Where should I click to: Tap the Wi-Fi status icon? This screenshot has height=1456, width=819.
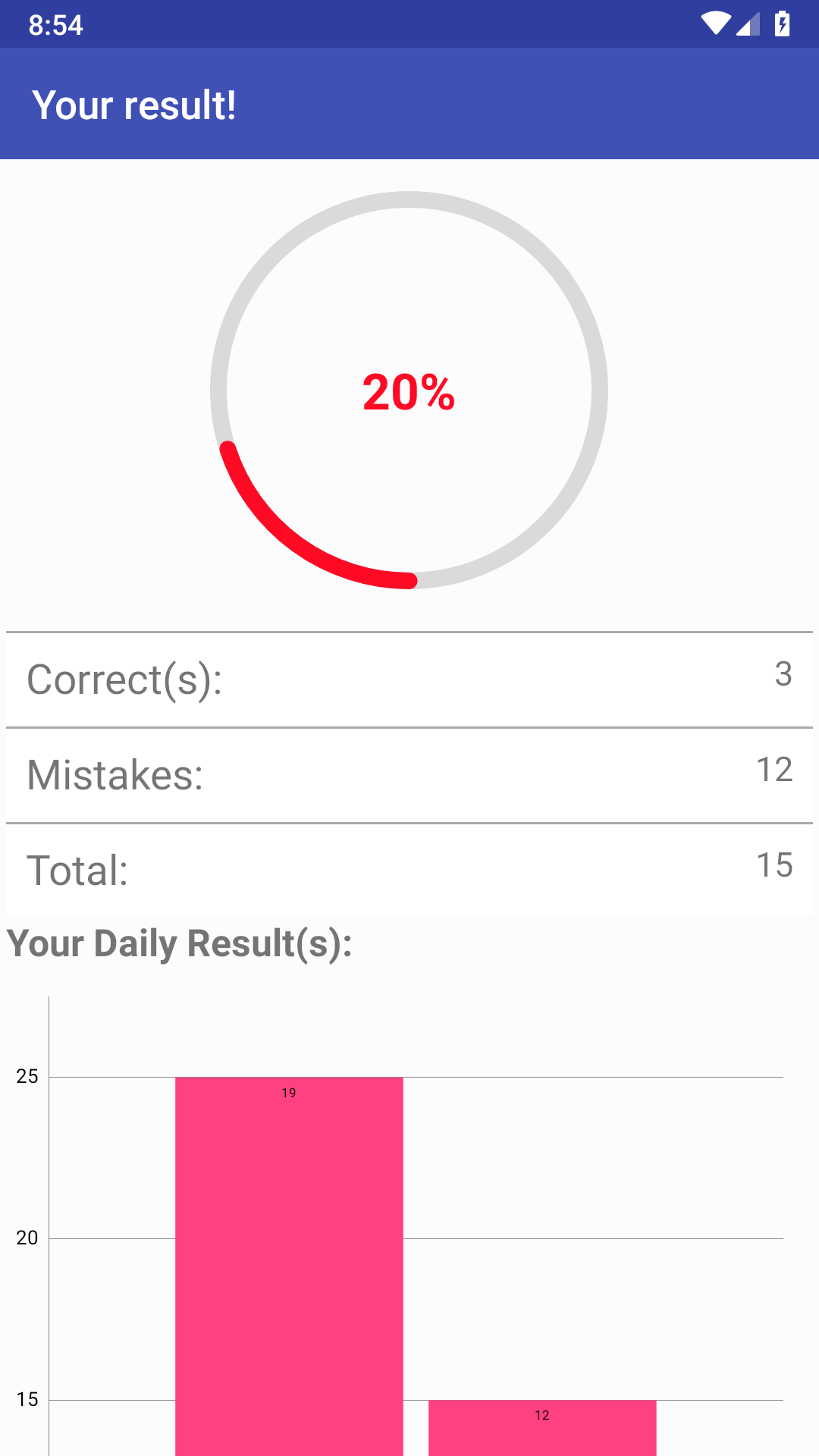[716, 24]
